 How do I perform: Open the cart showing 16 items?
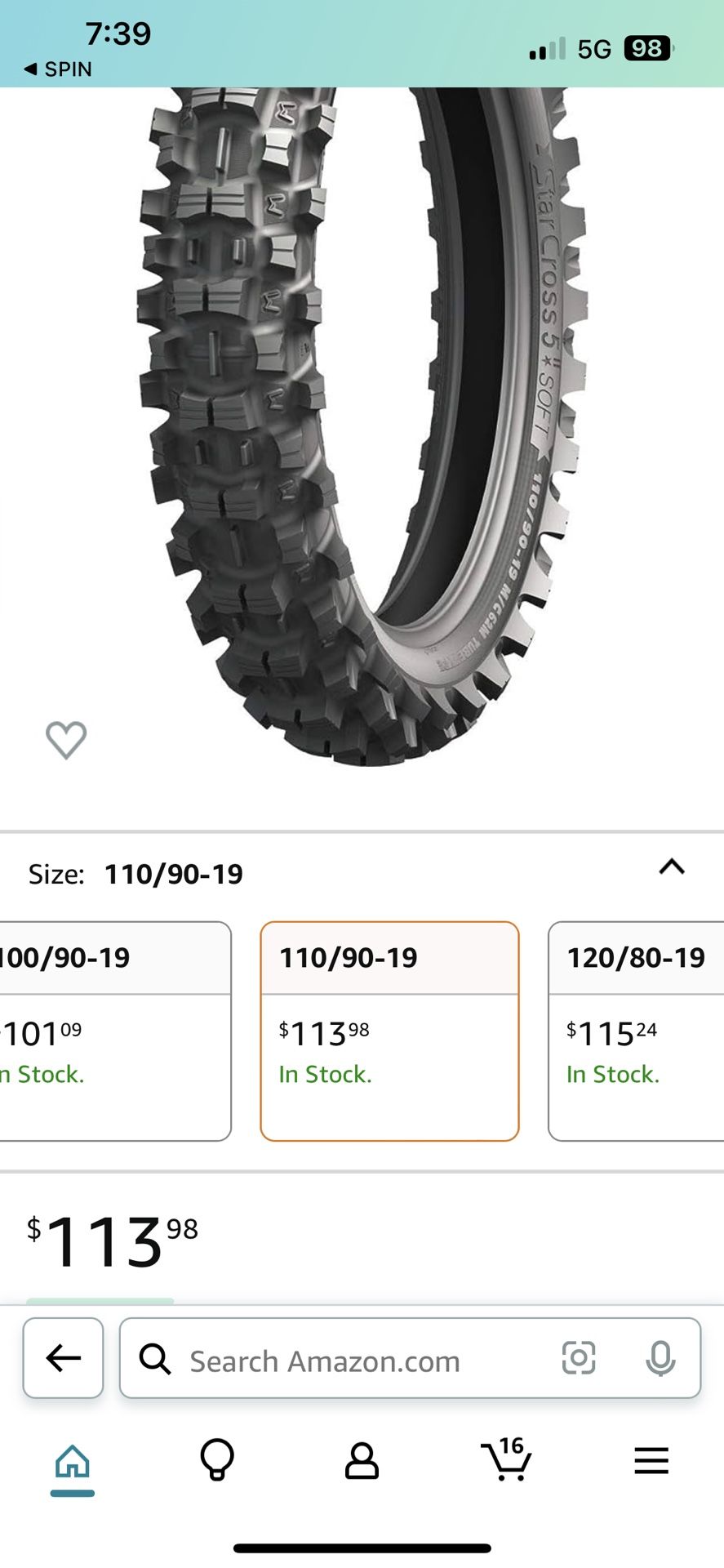pos(506,1462)
